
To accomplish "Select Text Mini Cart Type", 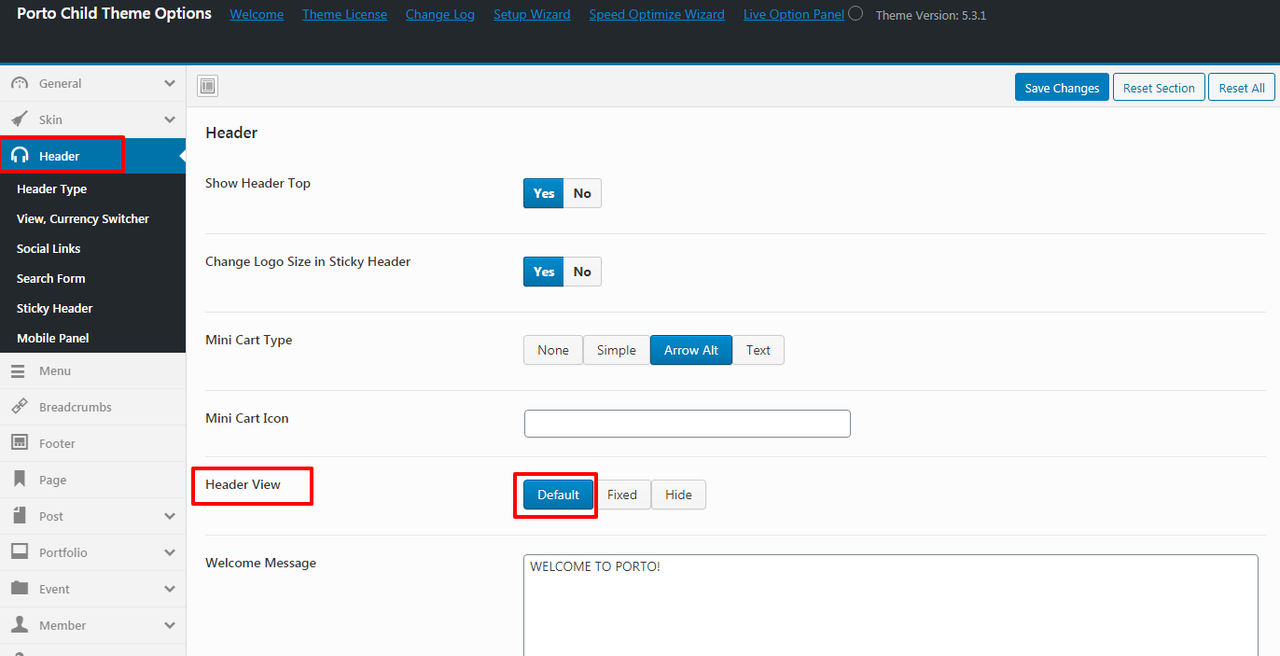I will tap(758, 350).
